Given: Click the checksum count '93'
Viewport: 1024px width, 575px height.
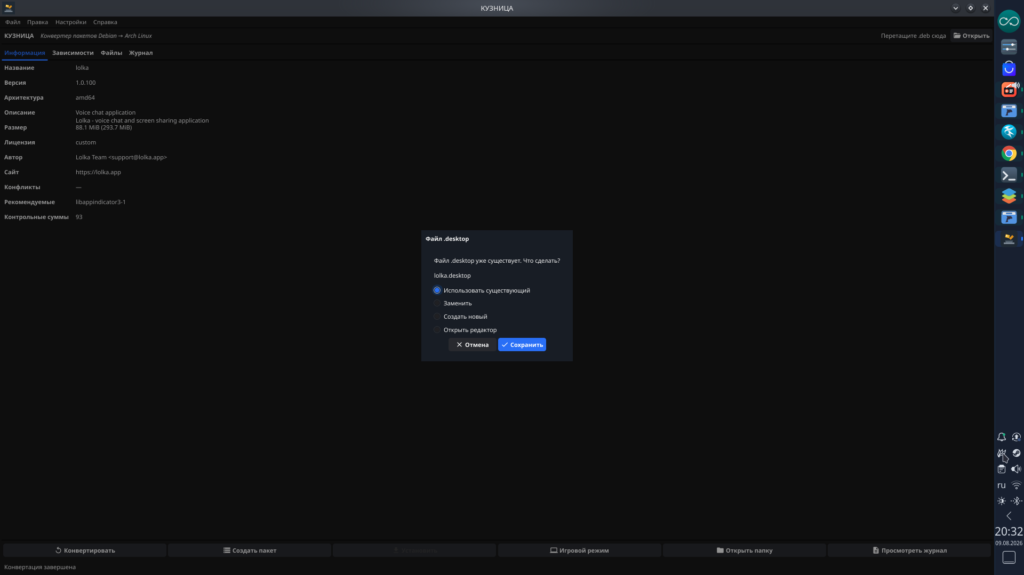Looking at the screenshot, I should [78, 217].
